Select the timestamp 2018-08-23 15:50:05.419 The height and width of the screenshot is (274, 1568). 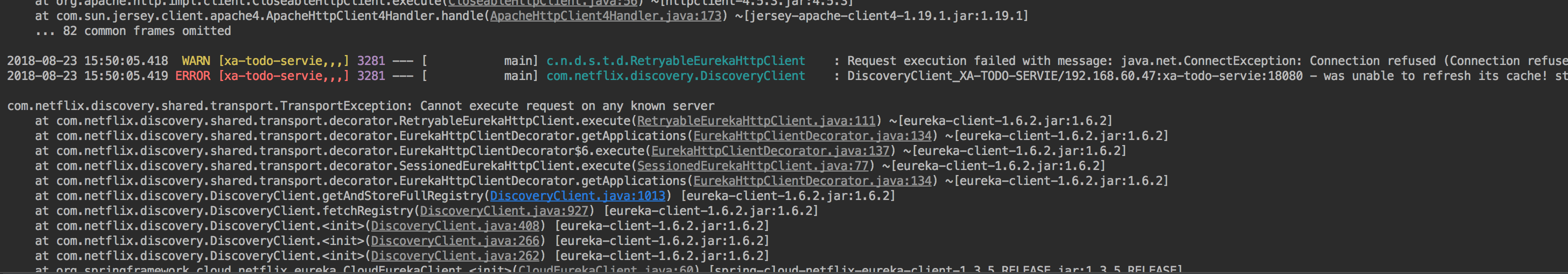(87, 75)
